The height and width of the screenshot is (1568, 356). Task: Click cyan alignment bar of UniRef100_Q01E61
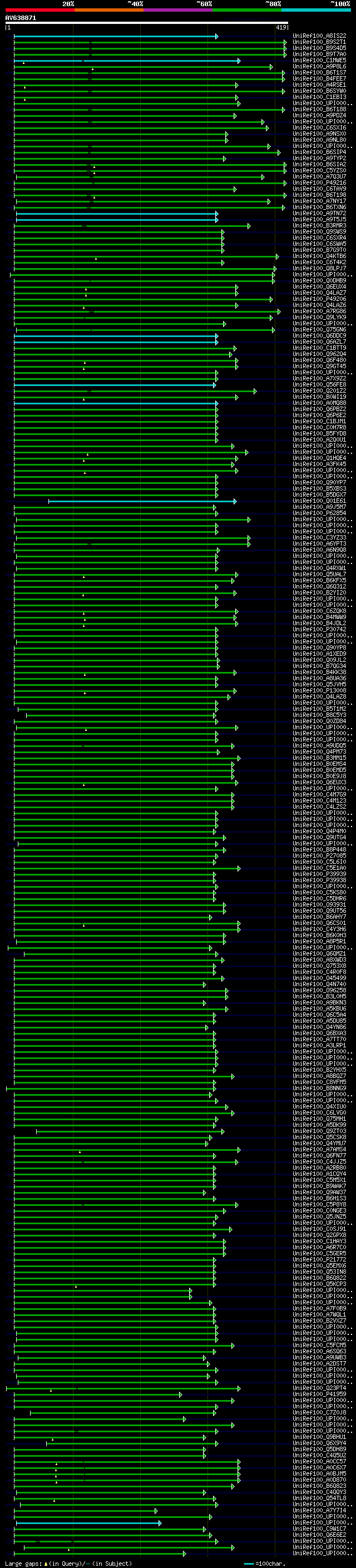pyautogui.click(x=142, y=502)
